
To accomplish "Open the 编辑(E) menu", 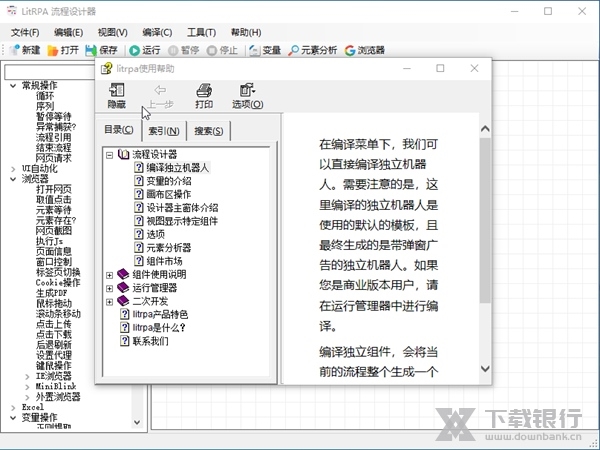I will 68,33.
